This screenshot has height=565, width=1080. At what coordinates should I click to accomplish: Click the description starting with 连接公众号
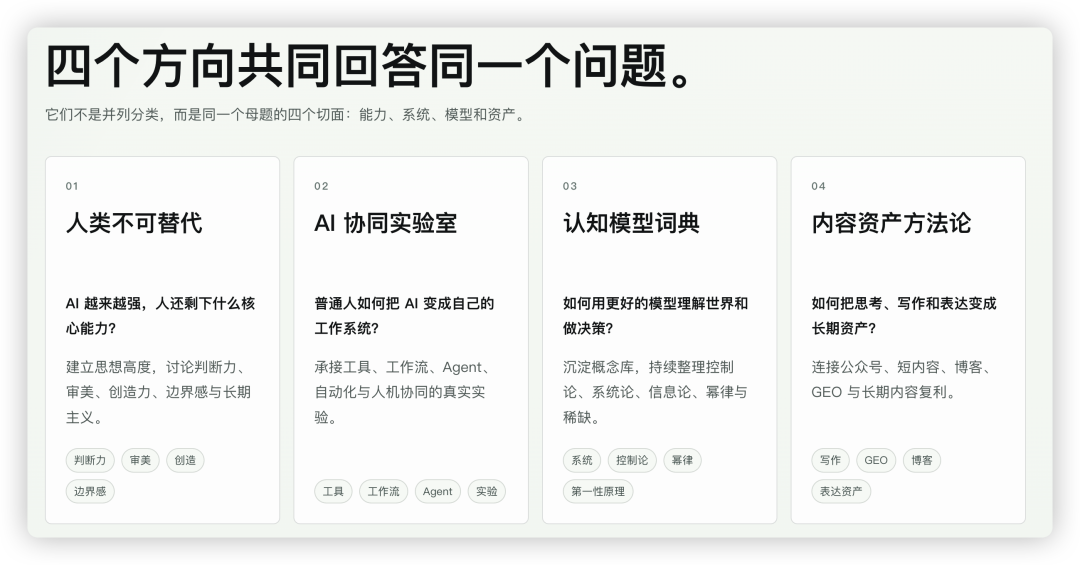pos(902,380)
